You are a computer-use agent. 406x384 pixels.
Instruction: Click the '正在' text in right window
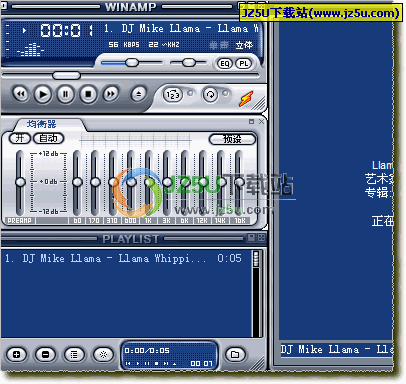pos(383,221)
